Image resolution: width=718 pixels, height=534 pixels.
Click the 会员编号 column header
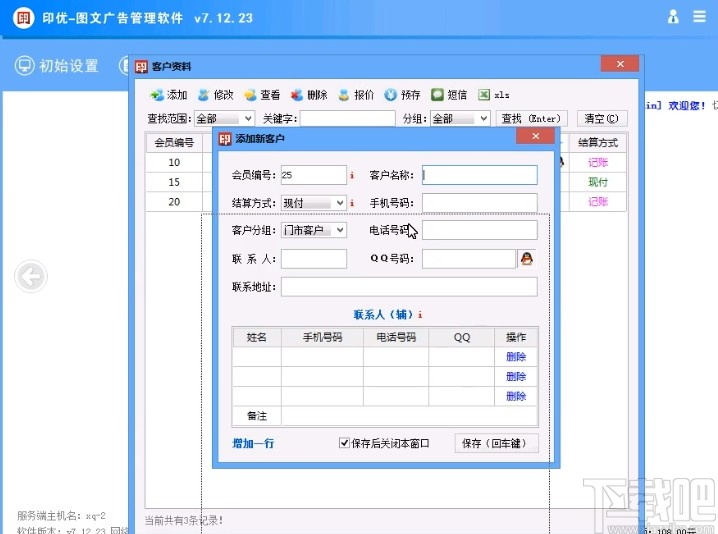pos(174,142)
